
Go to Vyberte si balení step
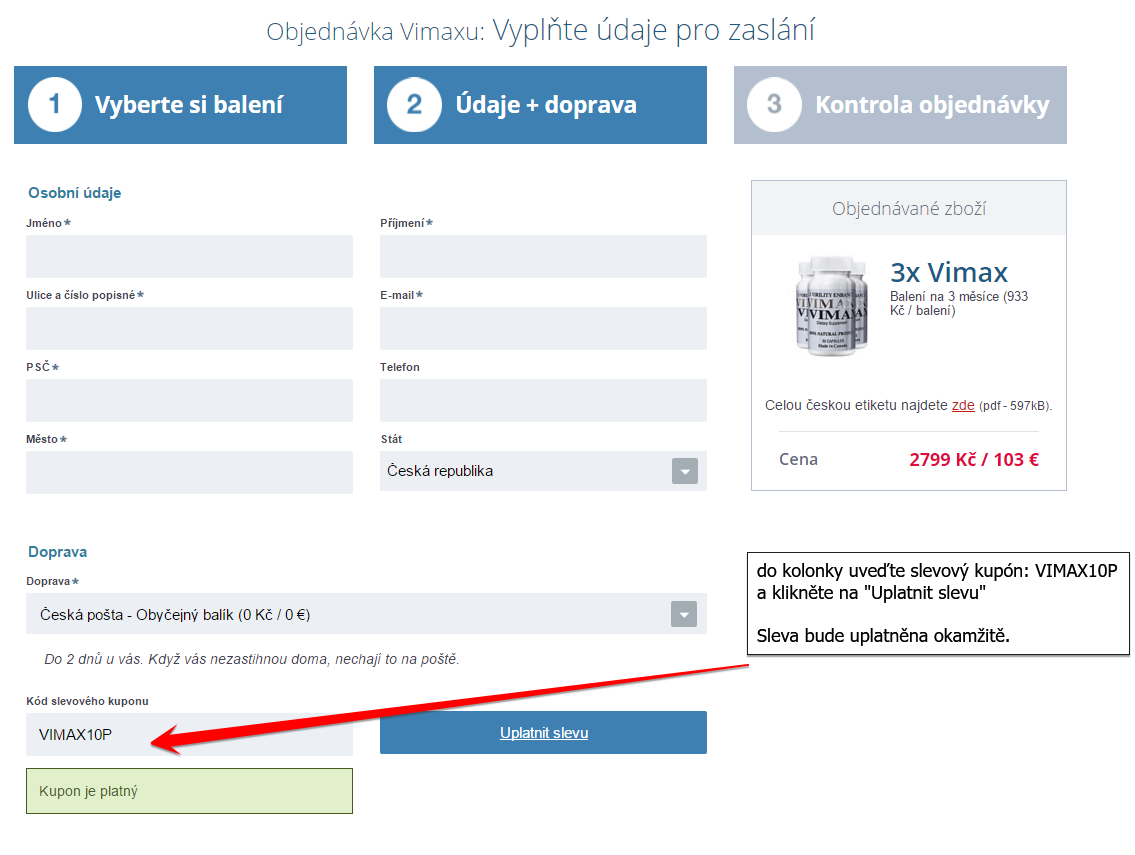[x=180, y=105]
